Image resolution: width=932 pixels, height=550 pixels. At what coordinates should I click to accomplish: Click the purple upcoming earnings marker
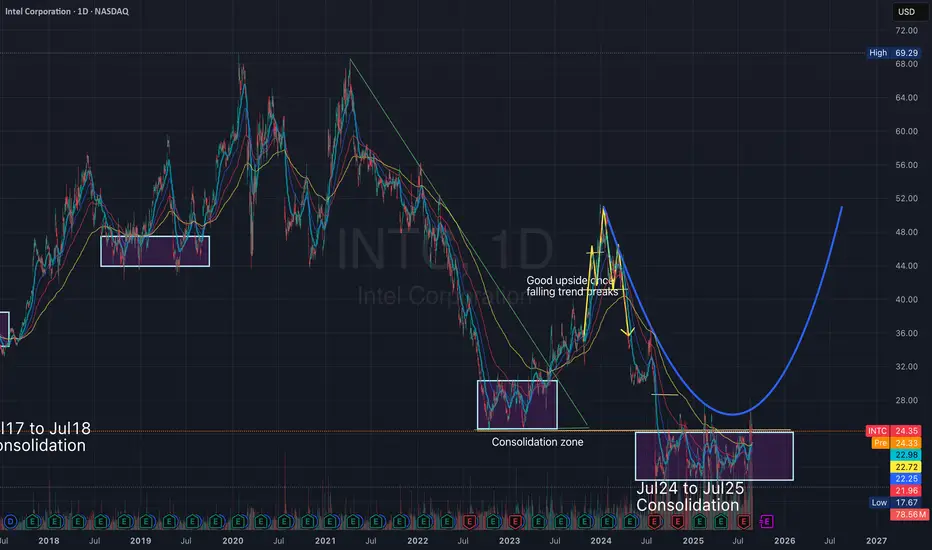coord(766,521)
